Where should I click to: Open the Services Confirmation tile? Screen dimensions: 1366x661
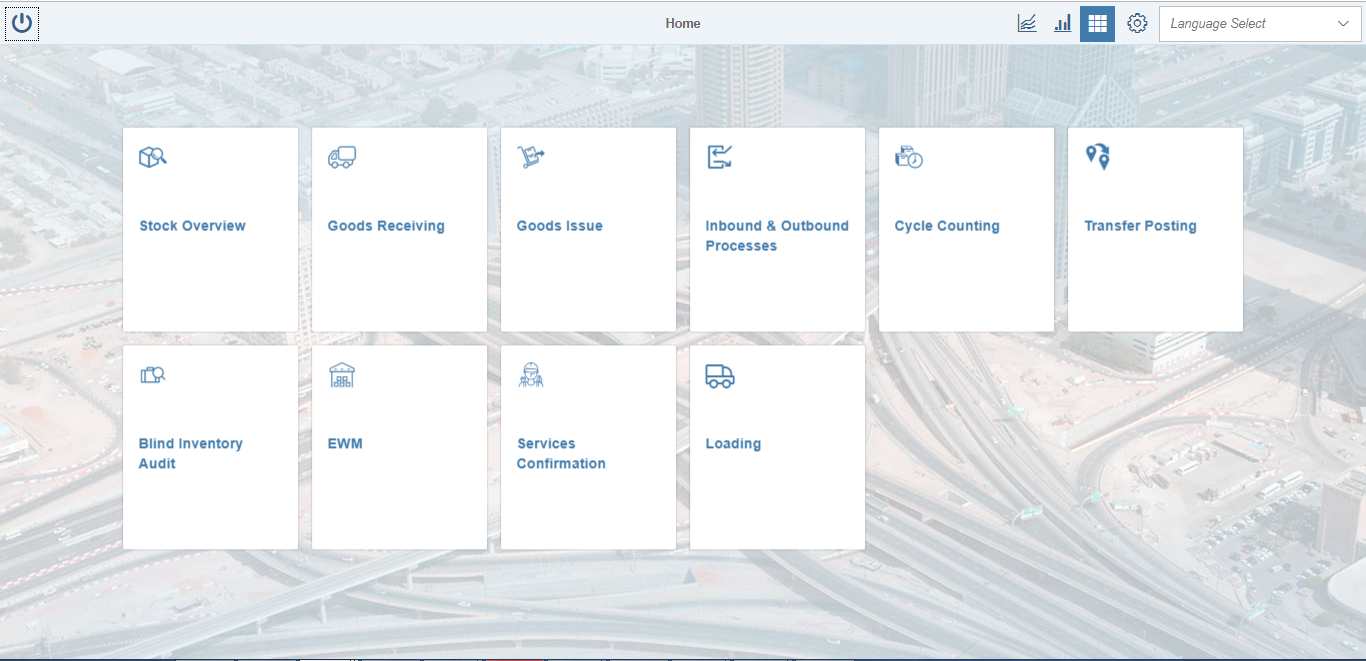[x=588, y=446]
